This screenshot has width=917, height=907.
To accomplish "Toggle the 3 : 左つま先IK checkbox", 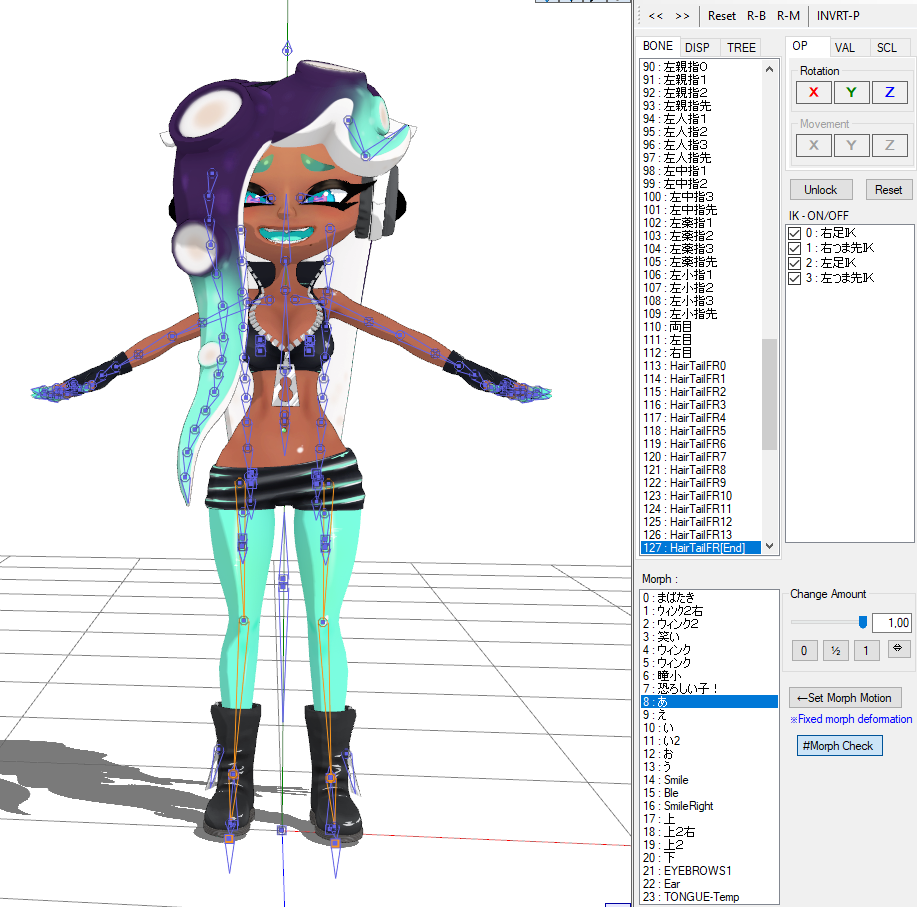I will (794, 278).
